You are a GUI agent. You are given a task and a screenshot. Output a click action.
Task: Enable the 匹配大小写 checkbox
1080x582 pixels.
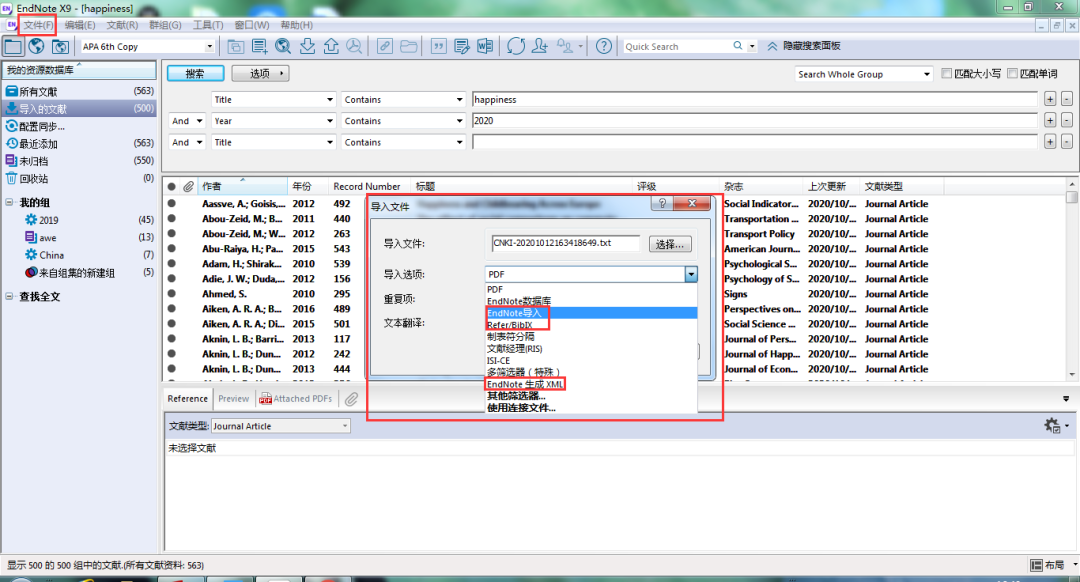[946, 74]
